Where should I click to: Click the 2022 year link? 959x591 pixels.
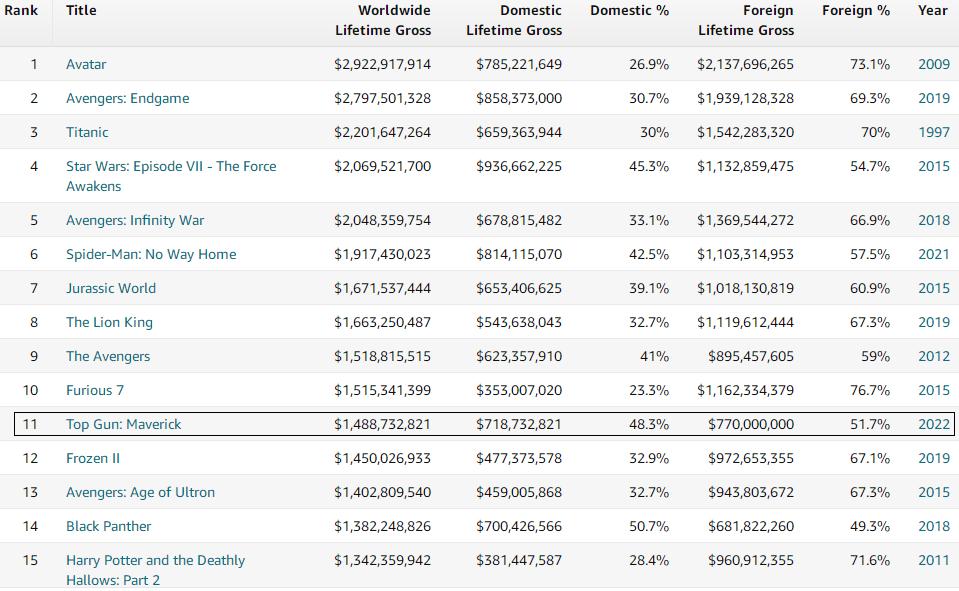tap(933, 424)
